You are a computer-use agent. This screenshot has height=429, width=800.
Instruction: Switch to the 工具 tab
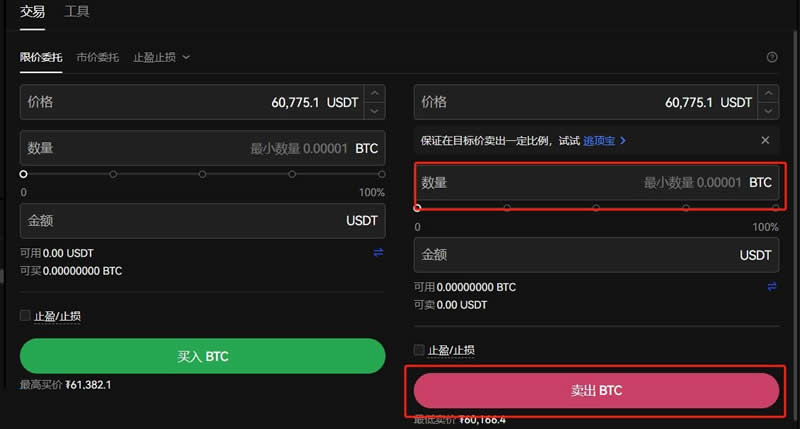tap(76, 12)
